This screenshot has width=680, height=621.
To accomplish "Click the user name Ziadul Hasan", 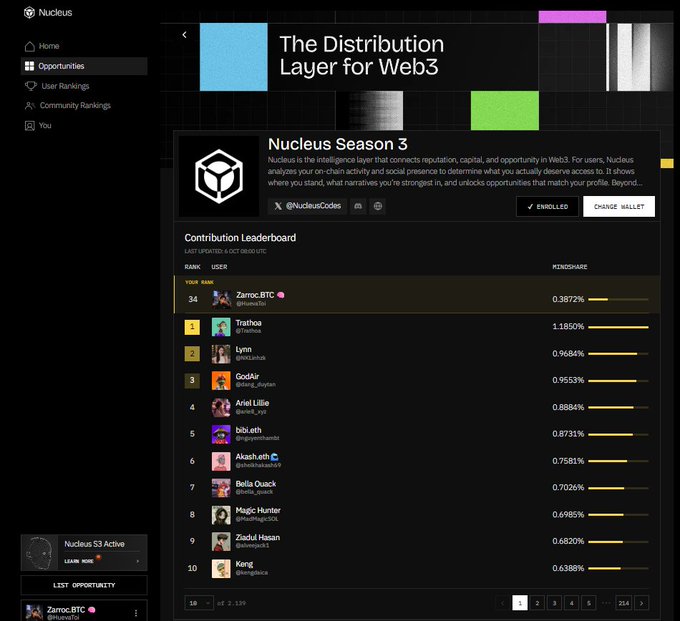I will point(258,537).
